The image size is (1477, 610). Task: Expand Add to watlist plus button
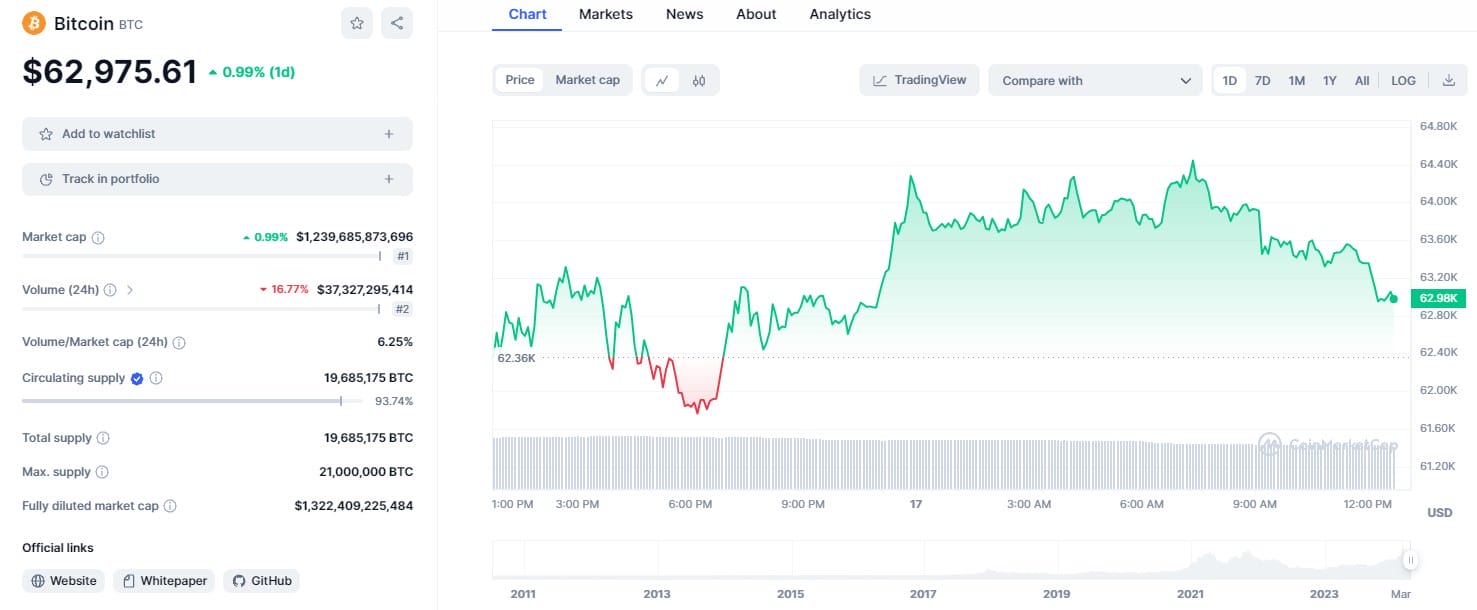pos(389,134)
